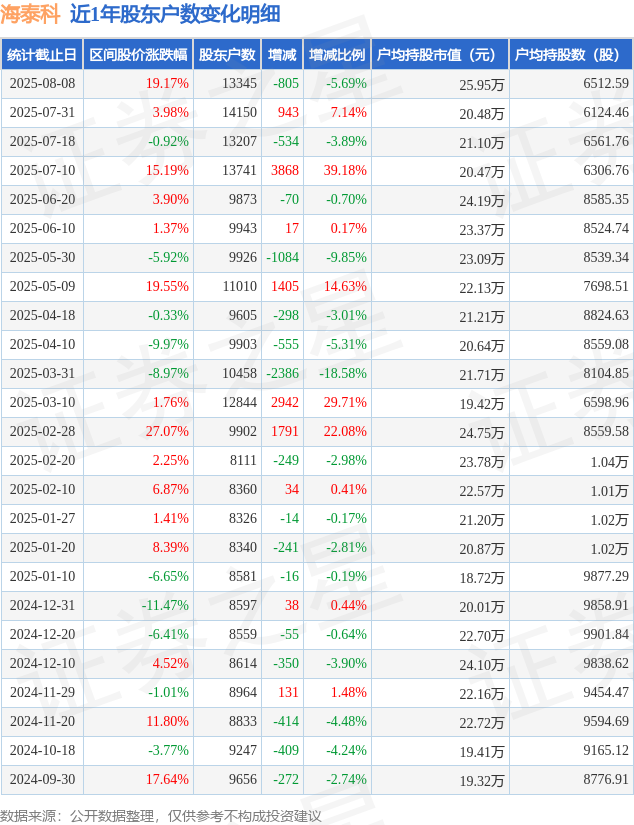The width and height of the screenshot is (634, 825).
Task: Click the 增减比例 column header
Action: [337, 55]
